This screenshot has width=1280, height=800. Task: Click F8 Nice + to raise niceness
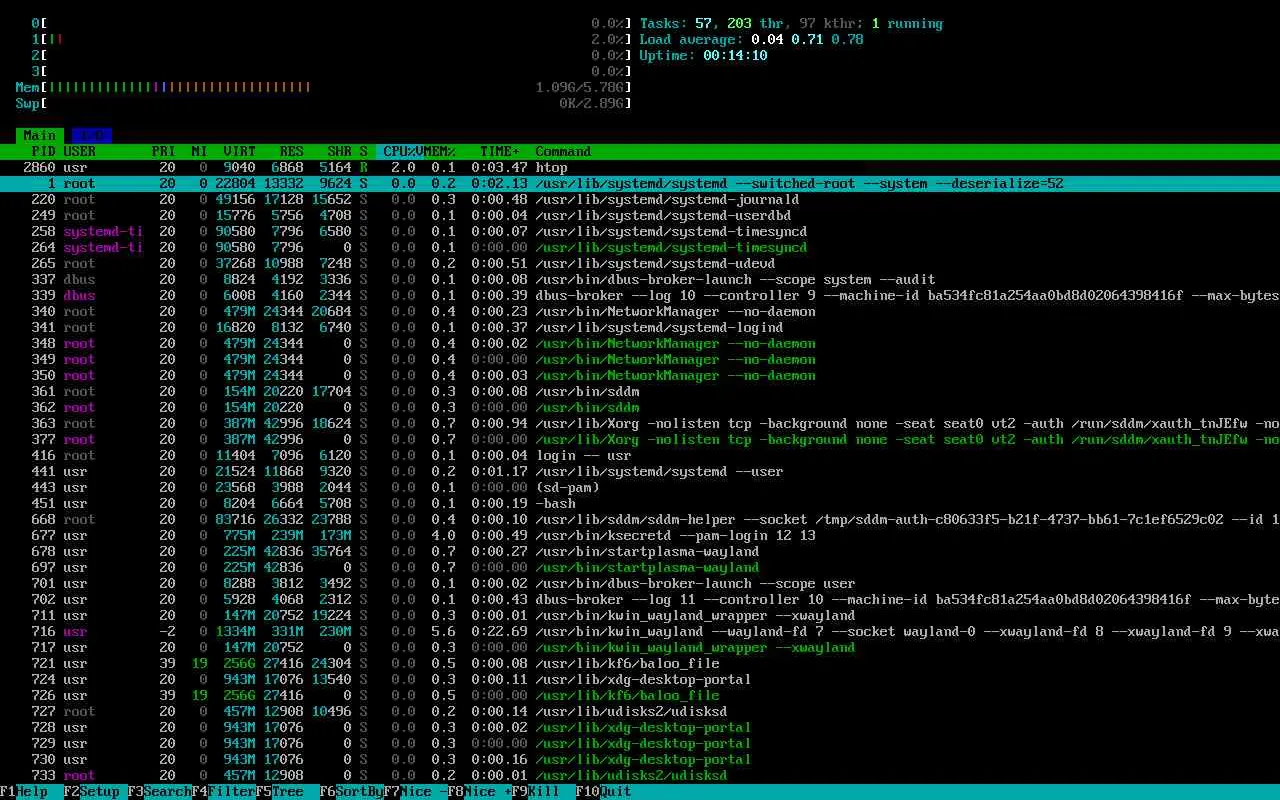(x=480, y=791)
